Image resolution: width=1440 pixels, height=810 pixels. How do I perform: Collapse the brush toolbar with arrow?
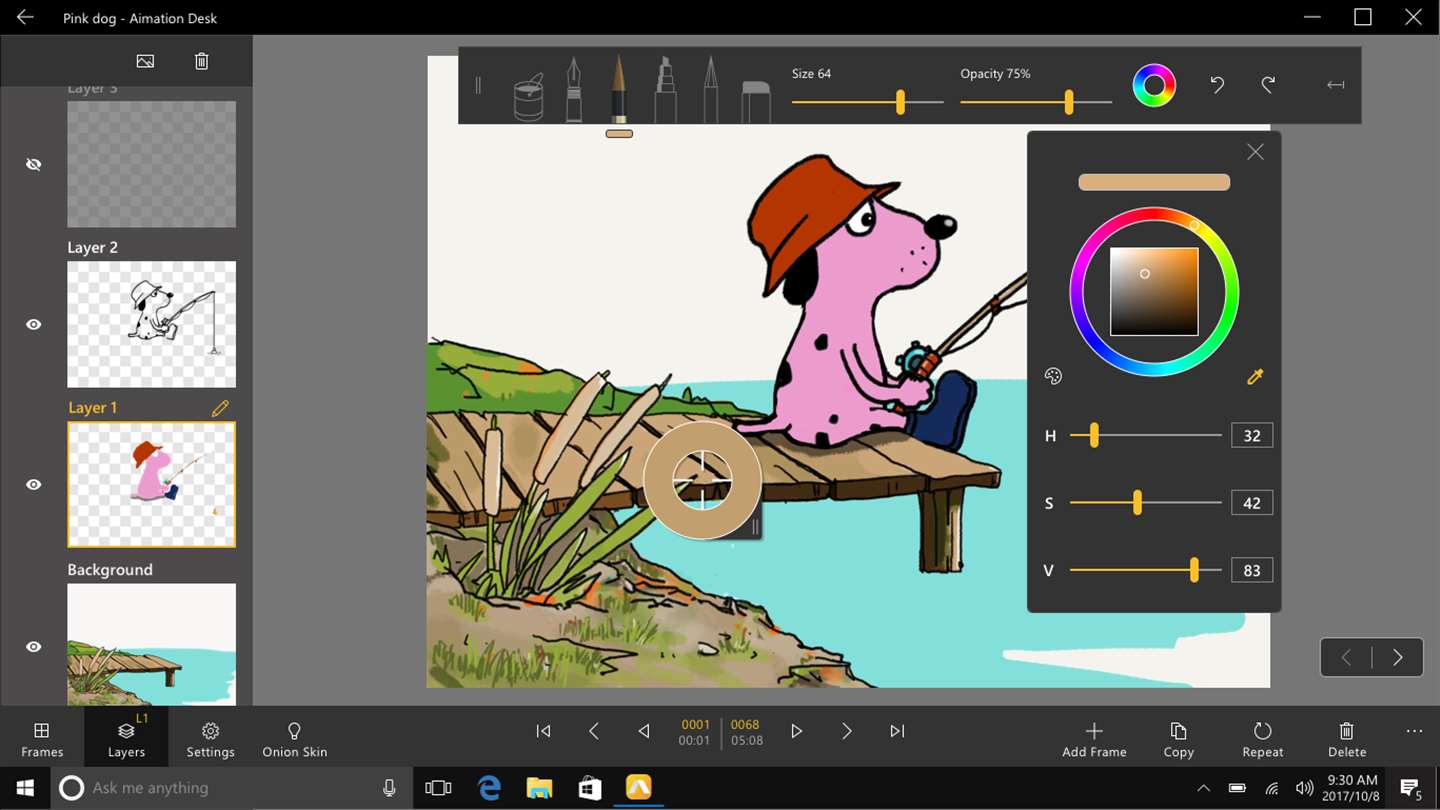(x=1335, y=85)
